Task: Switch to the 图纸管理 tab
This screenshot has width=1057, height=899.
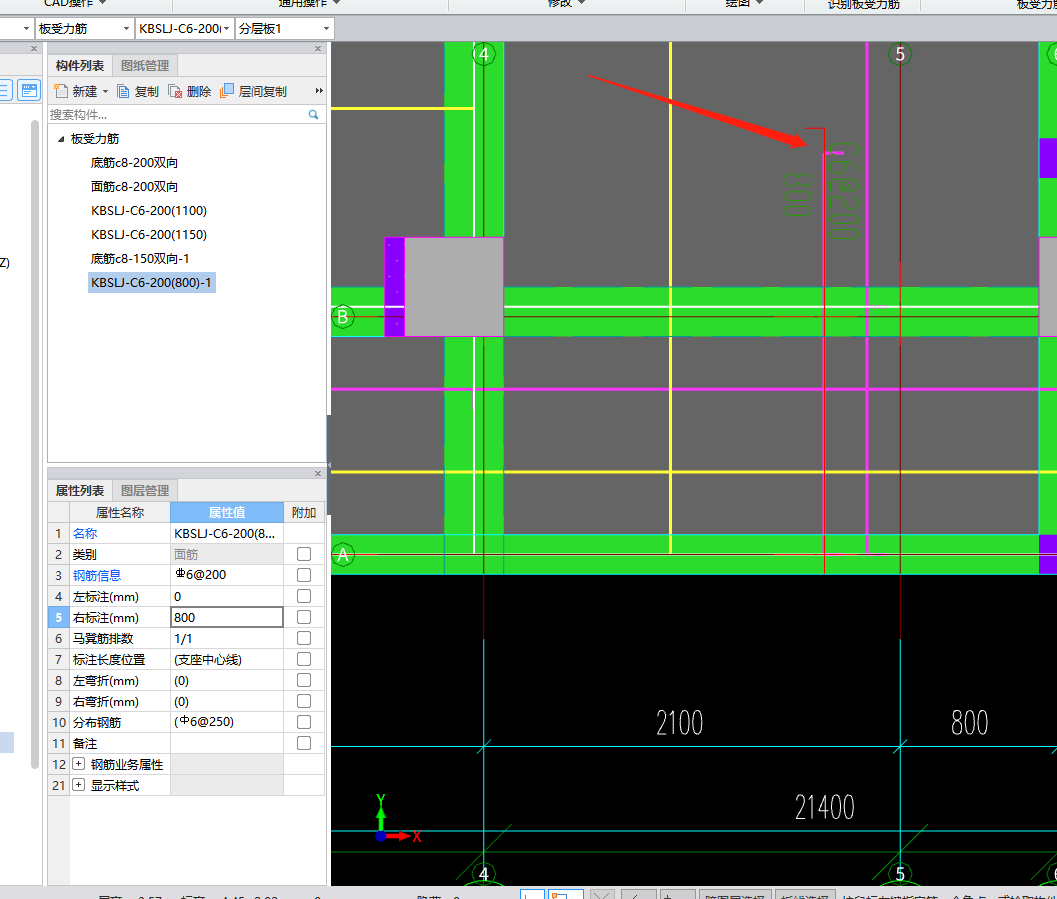Action: point(144,65)
